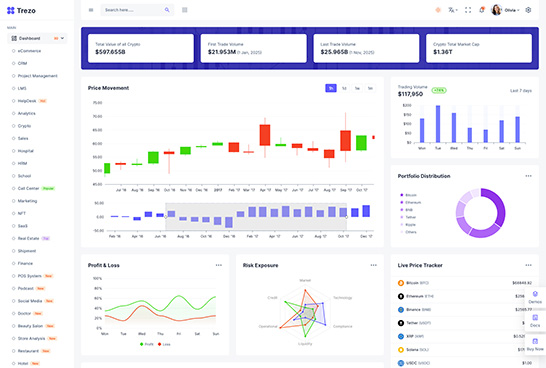This screenshot has width=546, height=368.
Task: Open the apps grid icon in header
Action: click(x=185, y=10)
